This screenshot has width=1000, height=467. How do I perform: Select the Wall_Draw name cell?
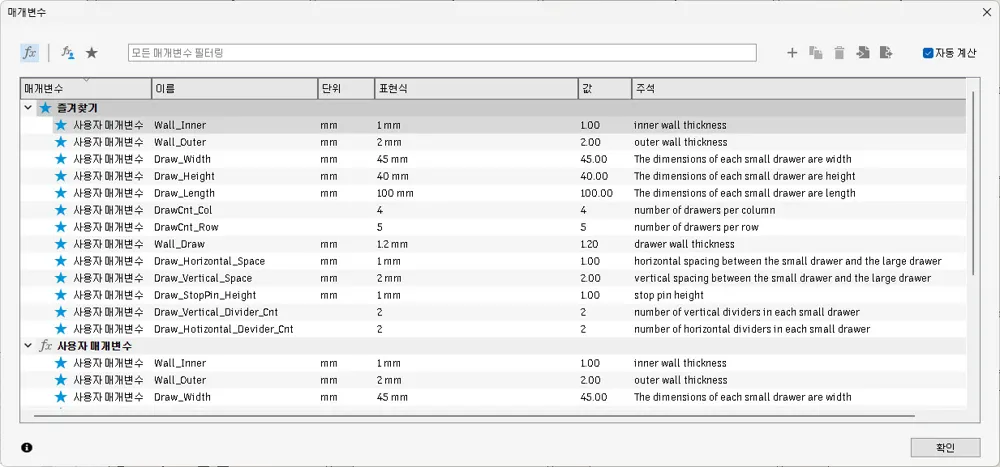179,244
